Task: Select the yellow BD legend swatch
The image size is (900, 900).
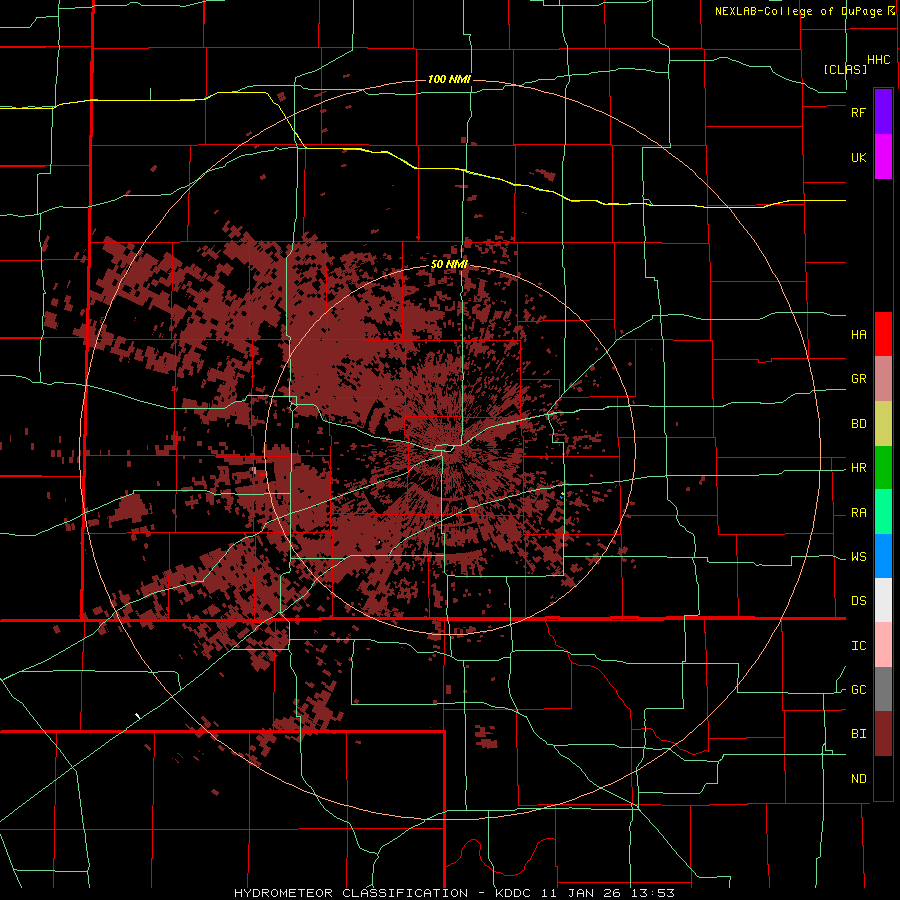Action: (883, 423)
